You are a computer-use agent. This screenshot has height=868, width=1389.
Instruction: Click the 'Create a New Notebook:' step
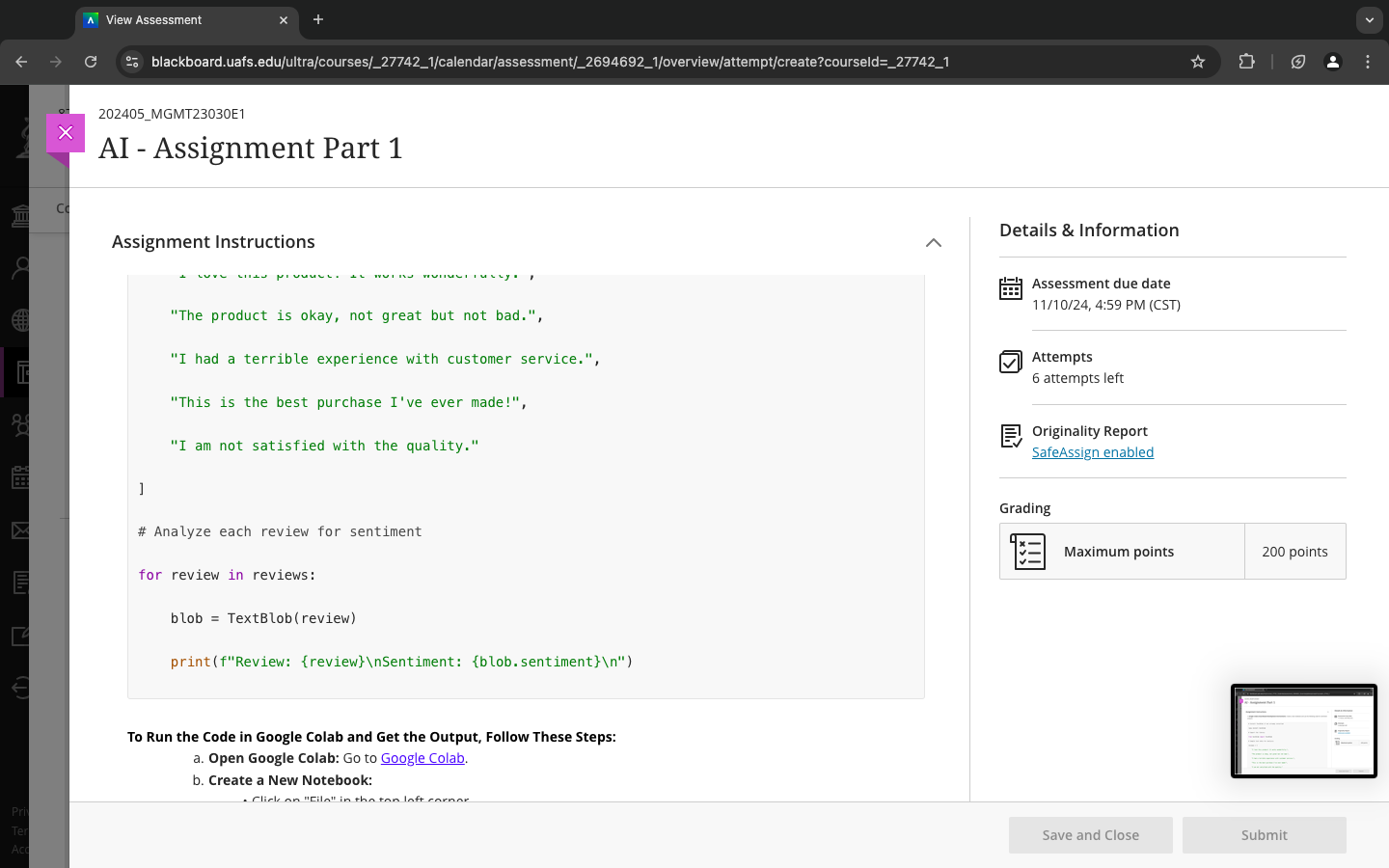pos(290,780)
